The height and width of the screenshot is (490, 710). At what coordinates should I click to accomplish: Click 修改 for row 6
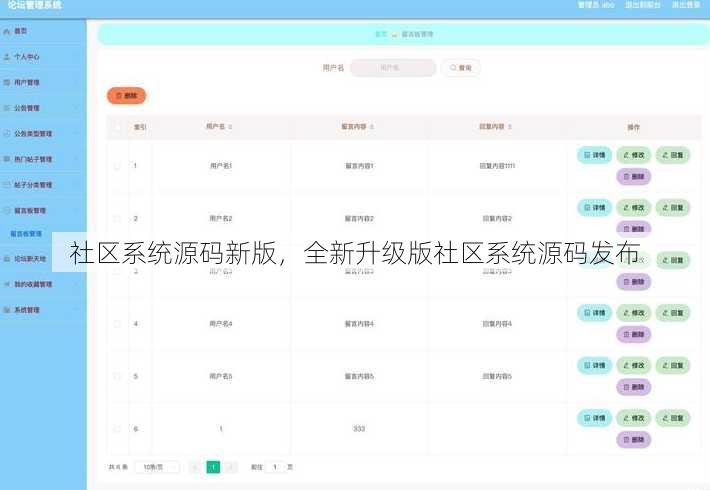[633, 418]
